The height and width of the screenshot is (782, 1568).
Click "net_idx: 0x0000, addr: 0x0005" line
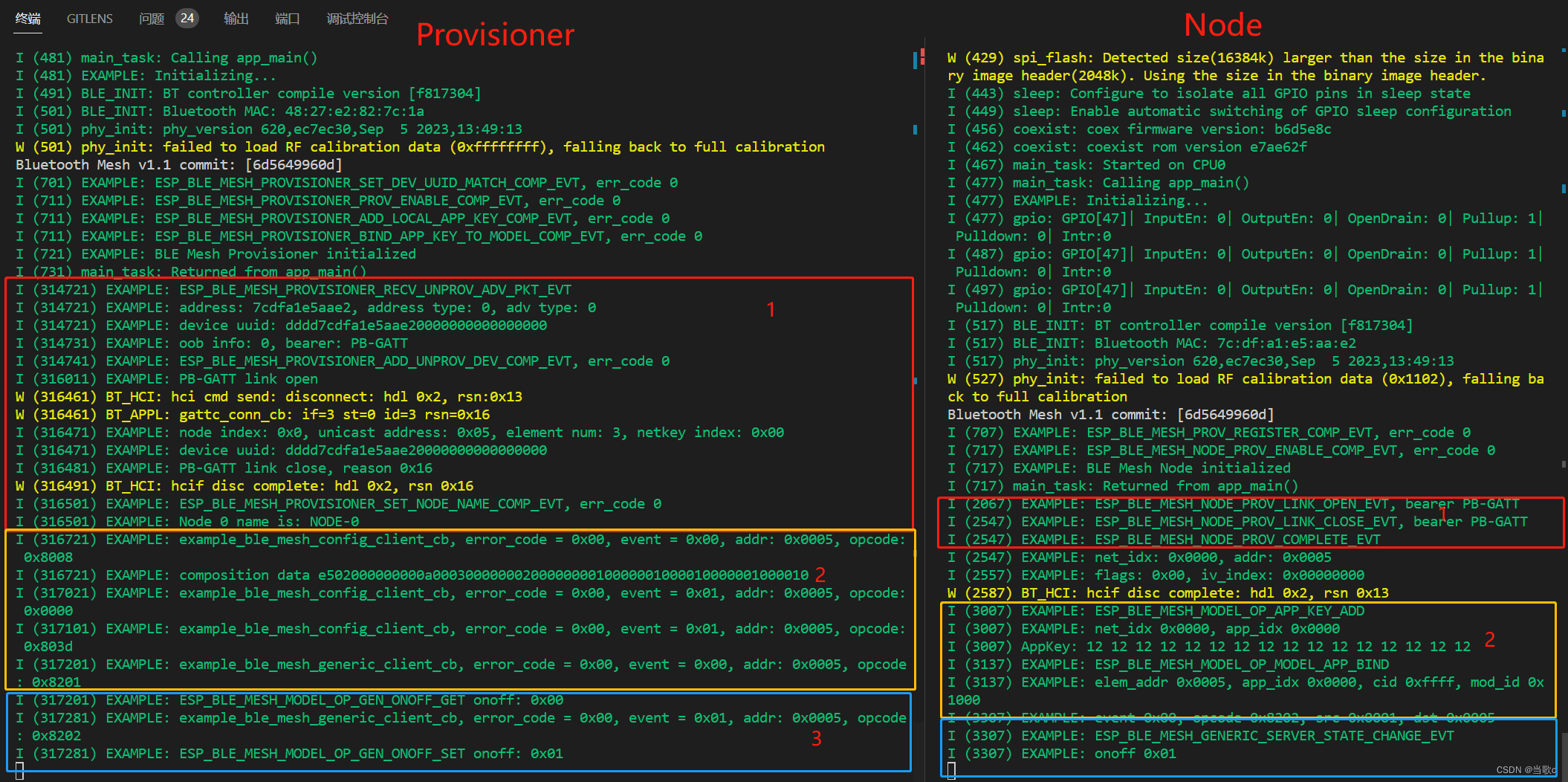(1139, 558)
